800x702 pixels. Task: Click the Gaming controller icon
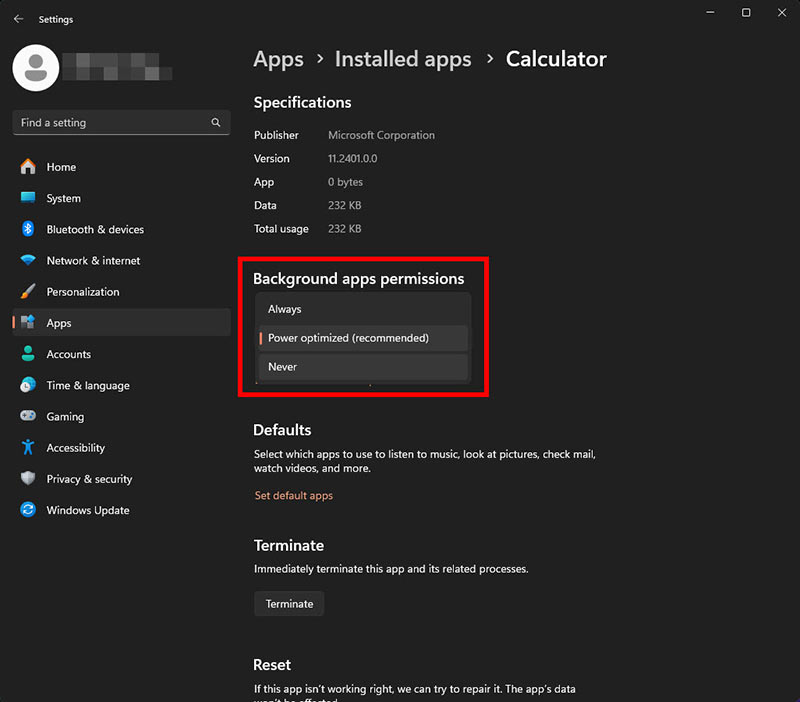[x=28, y=416]
